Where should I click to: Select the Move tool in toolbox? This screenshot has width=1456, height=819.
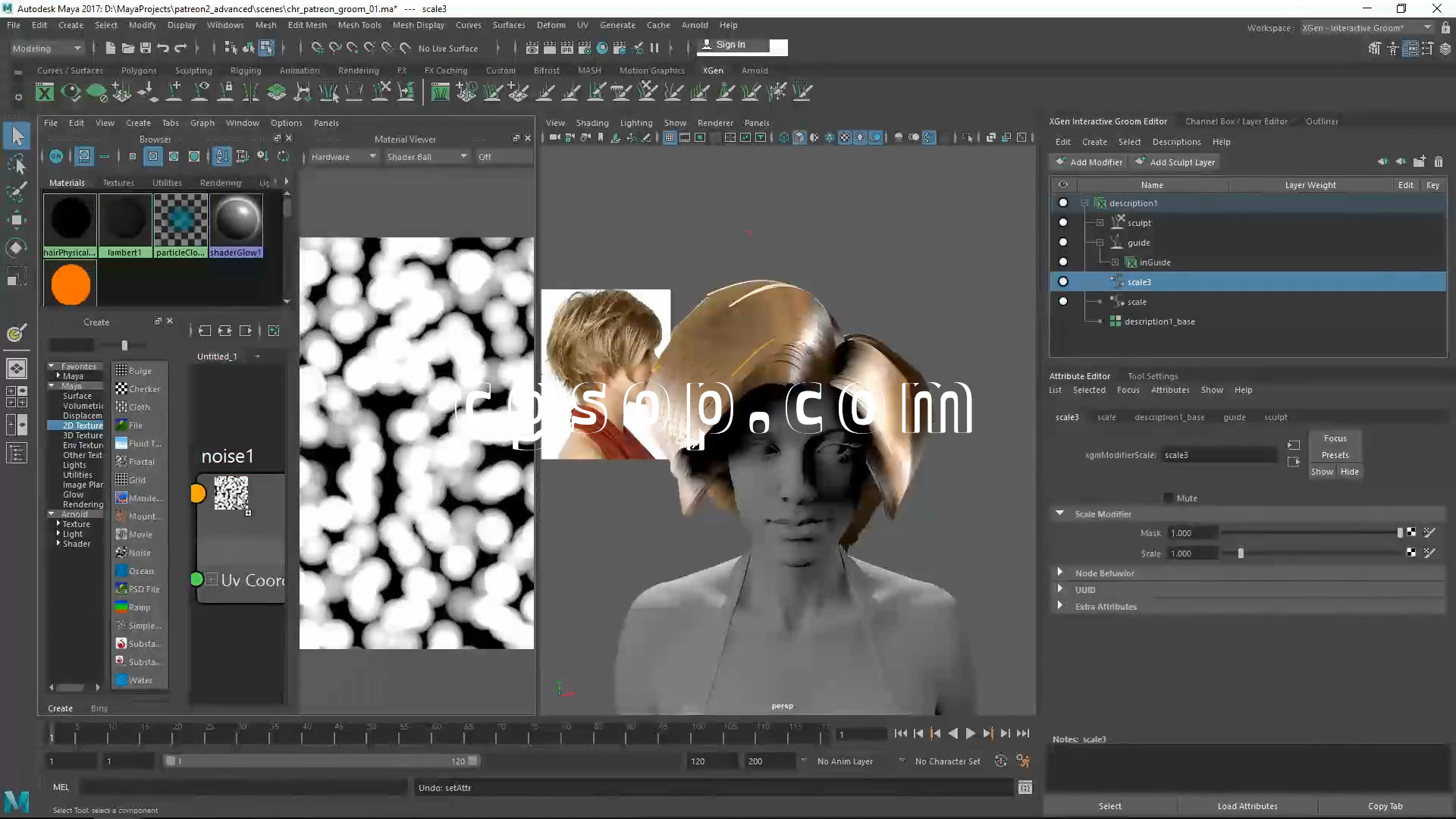pyautogui.click(x=17, y=220)
